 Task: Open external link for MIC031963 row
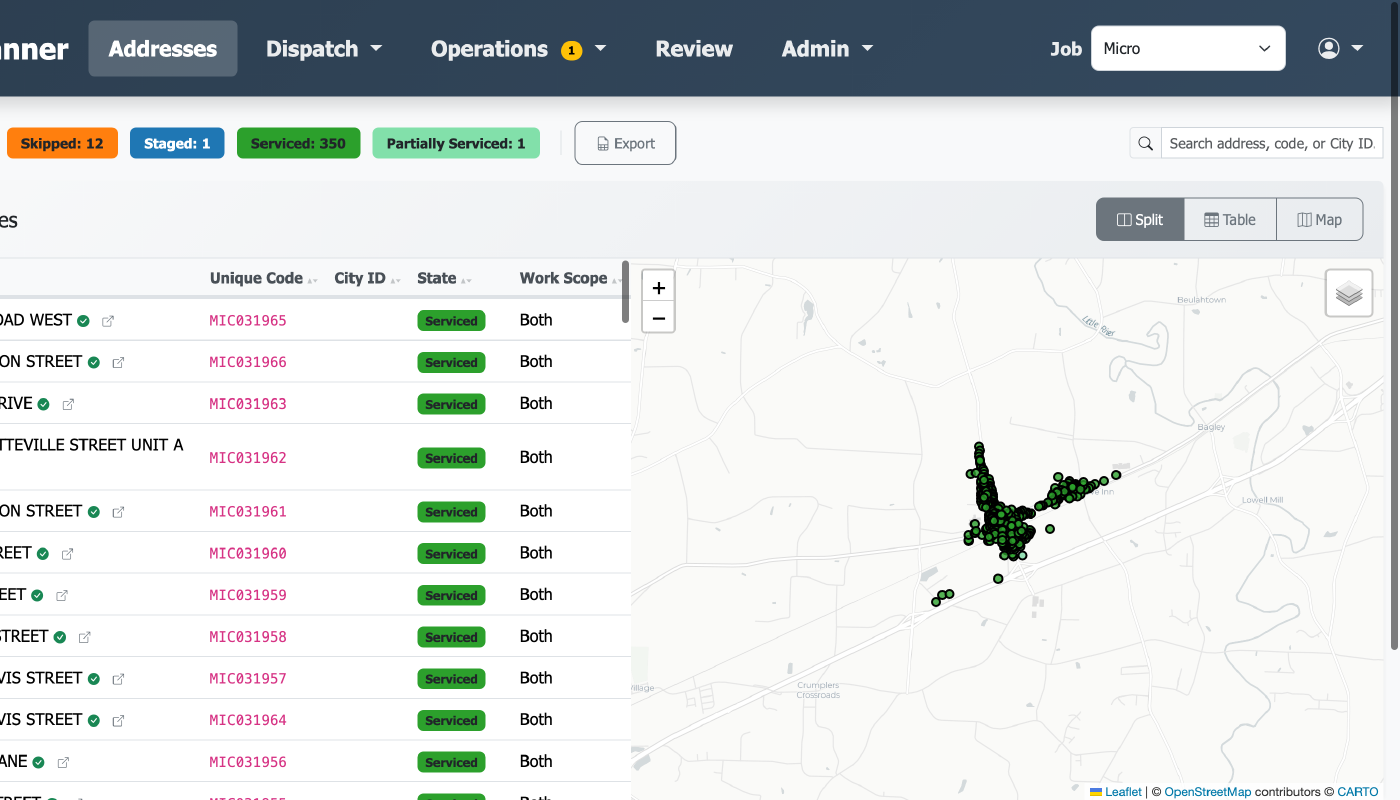coord(68,405)
